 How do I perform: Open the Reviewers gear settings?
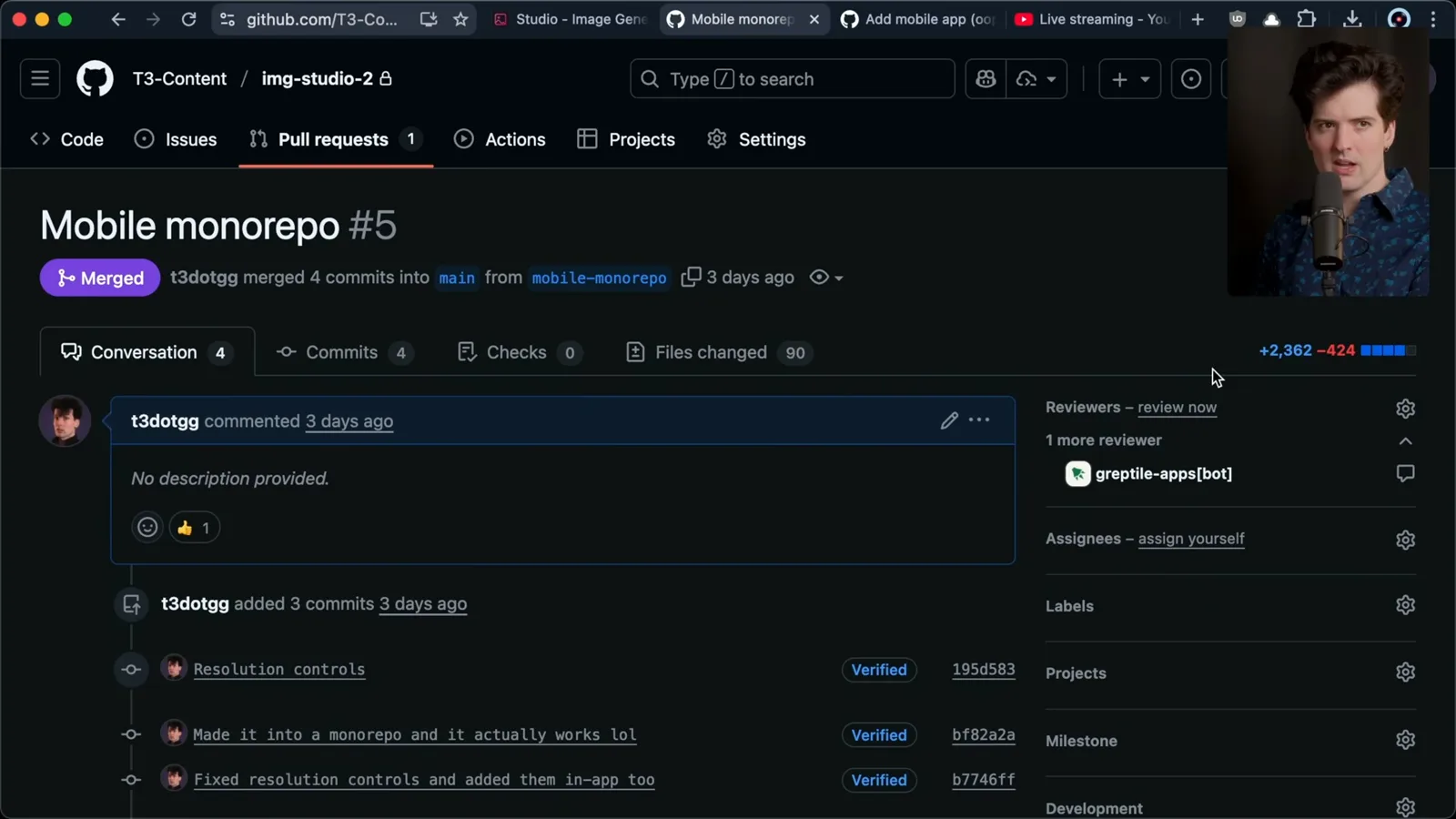(1405, 409)
